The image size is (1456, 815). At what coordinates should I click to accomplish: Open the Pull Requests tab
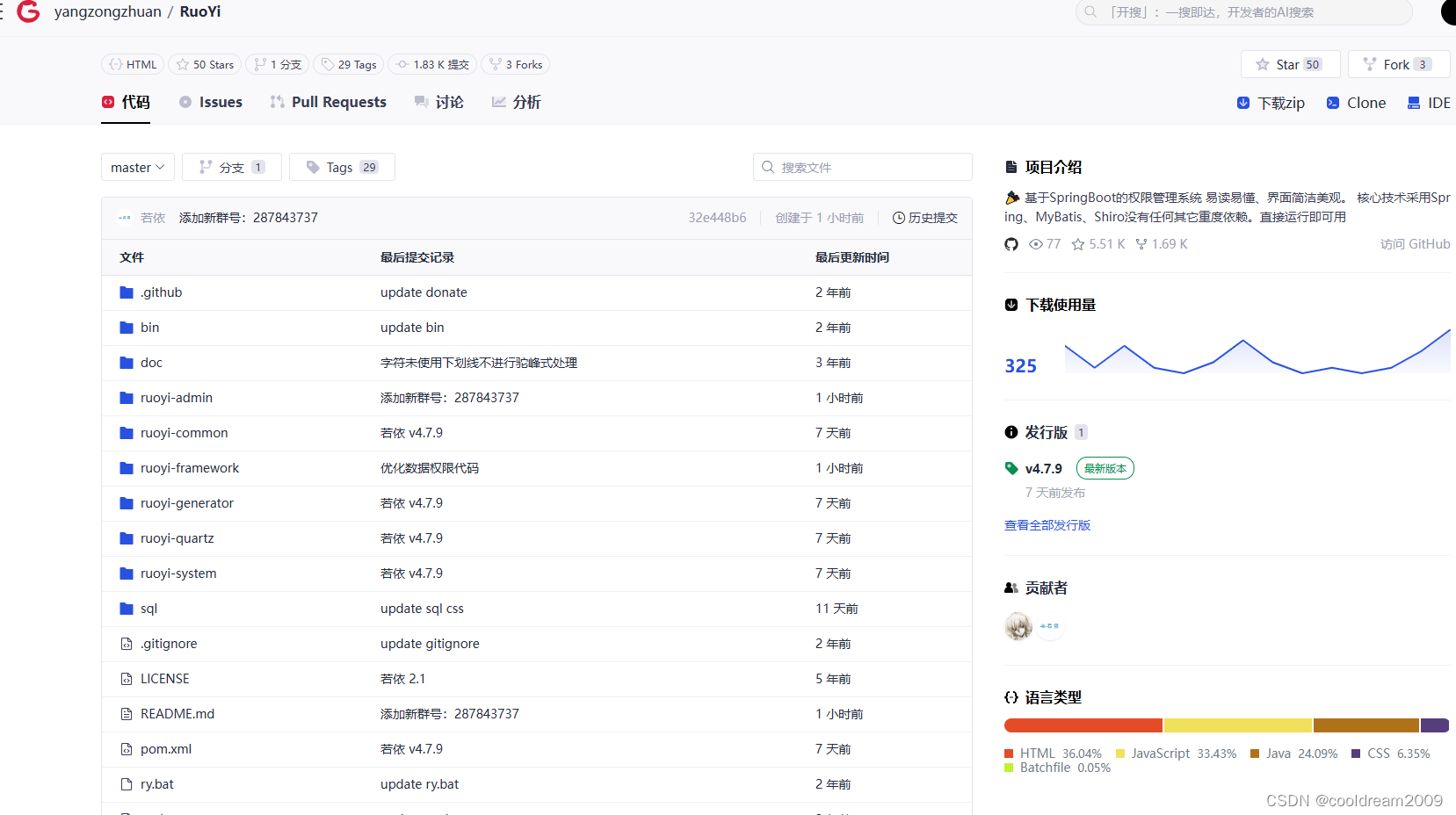[x=329, y=102]
